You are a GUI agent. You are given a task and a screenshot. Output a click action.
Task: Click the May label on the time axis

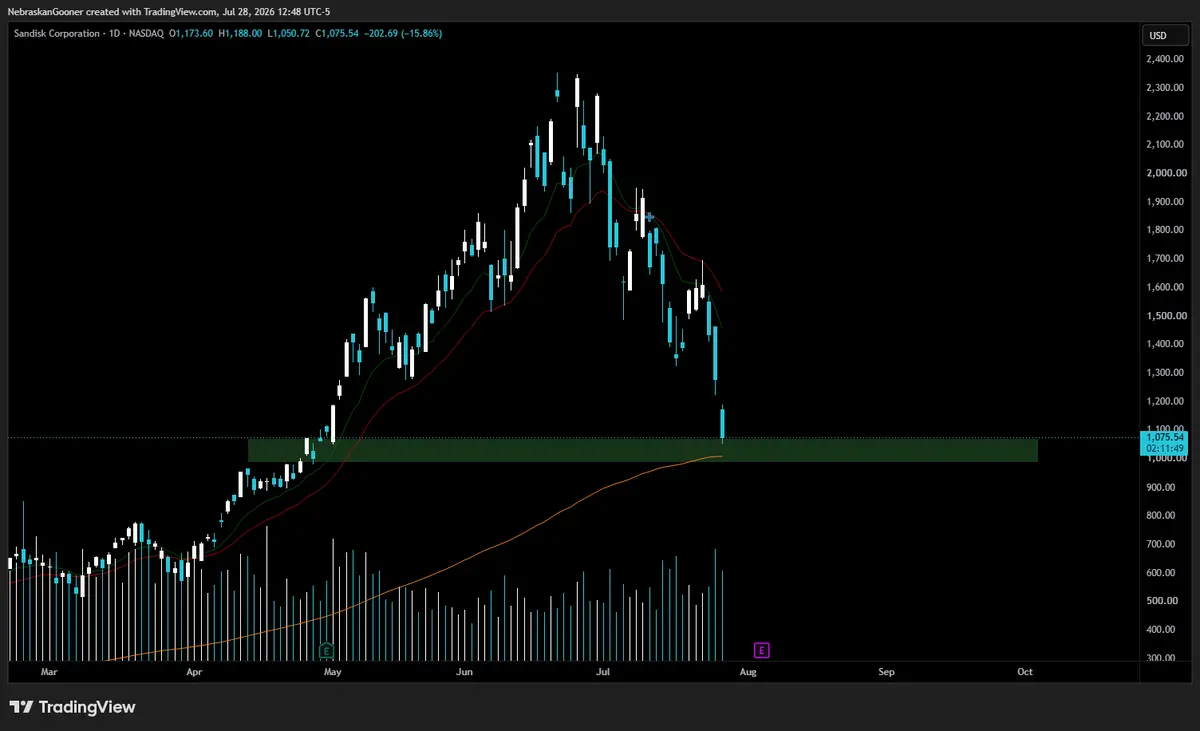[x=334, y=673]
